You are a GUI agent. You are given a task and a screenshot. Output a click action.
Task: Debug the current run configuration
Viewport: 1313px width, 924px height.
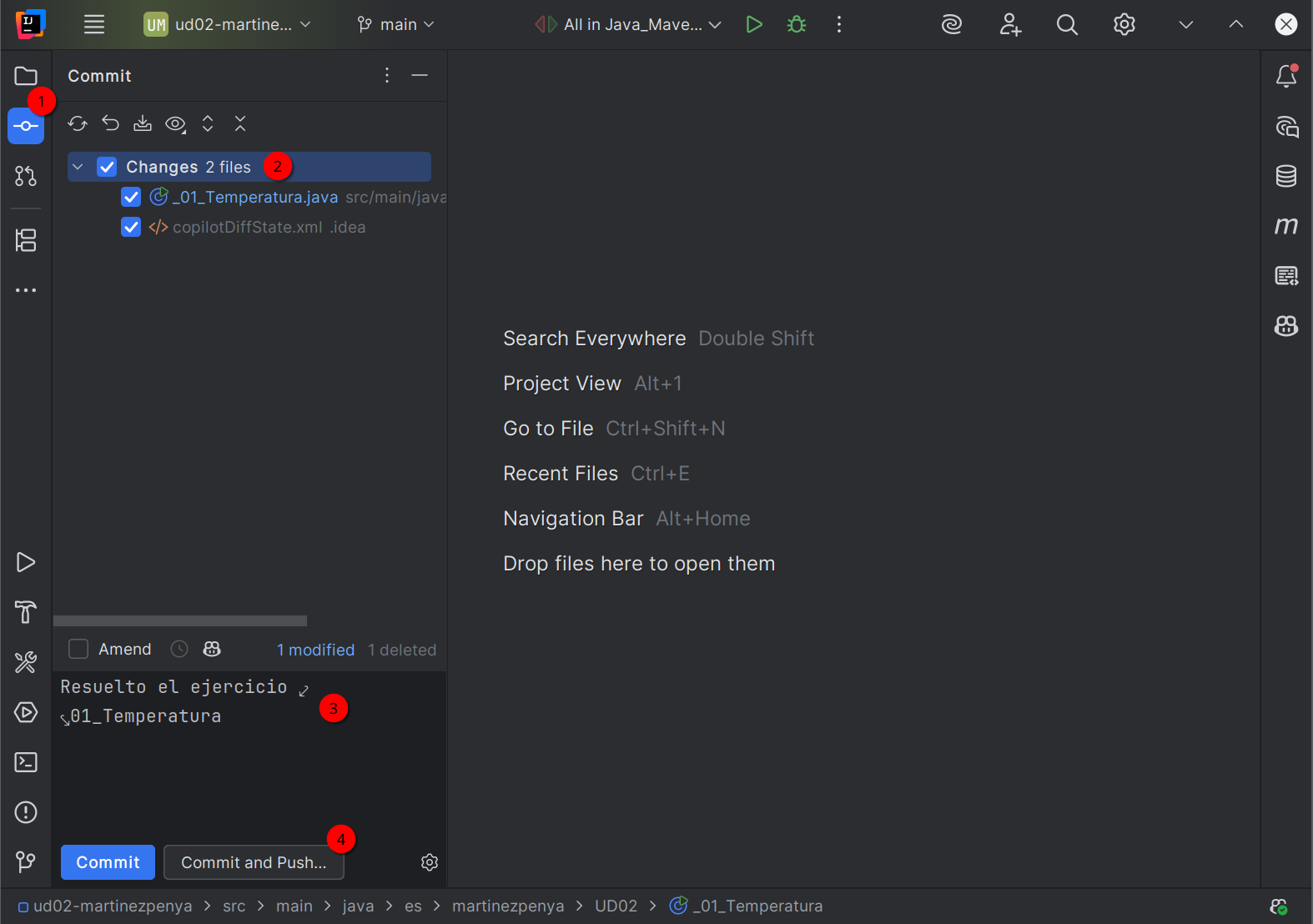pyautogui.click(x=797, y=24)
